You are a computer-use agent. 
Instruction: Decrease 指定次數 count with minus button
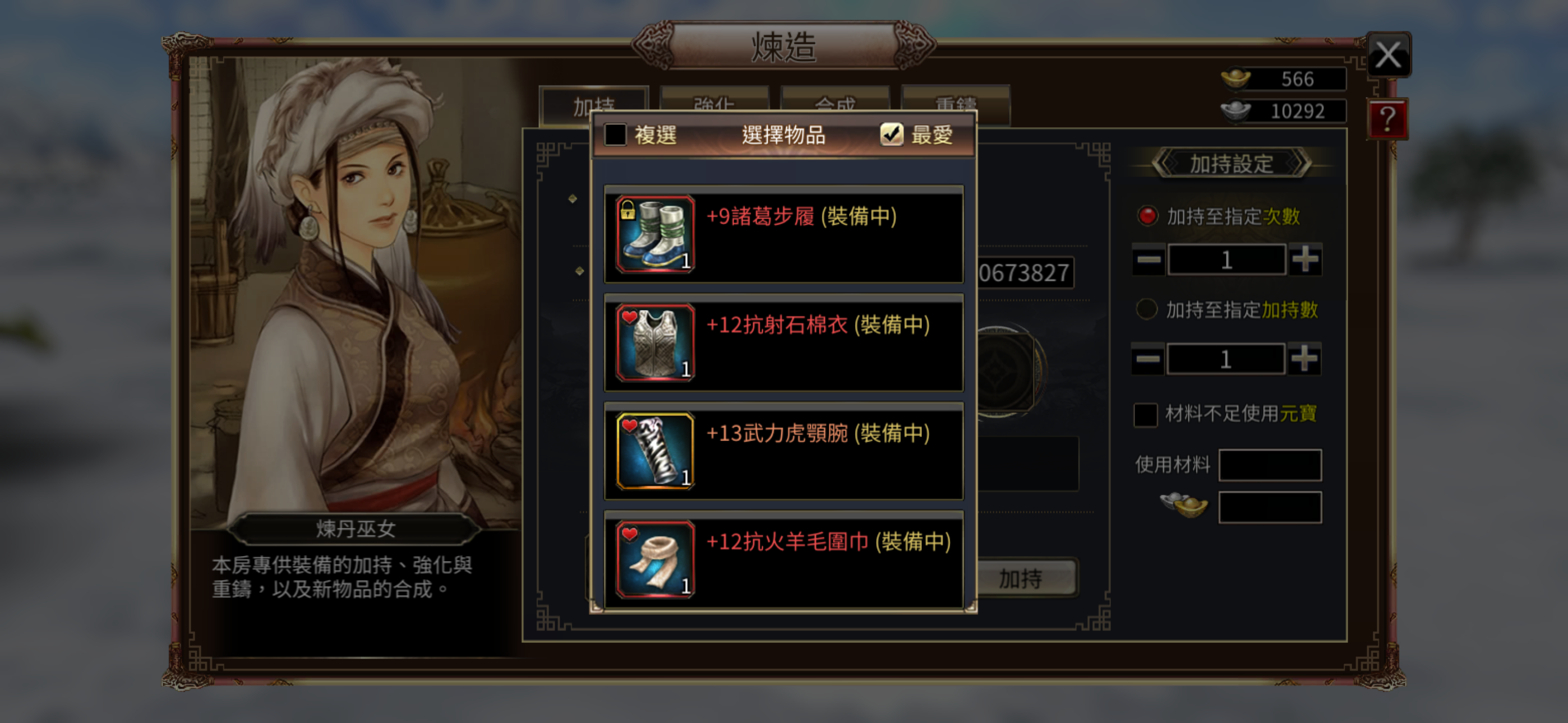[1149, 260]
